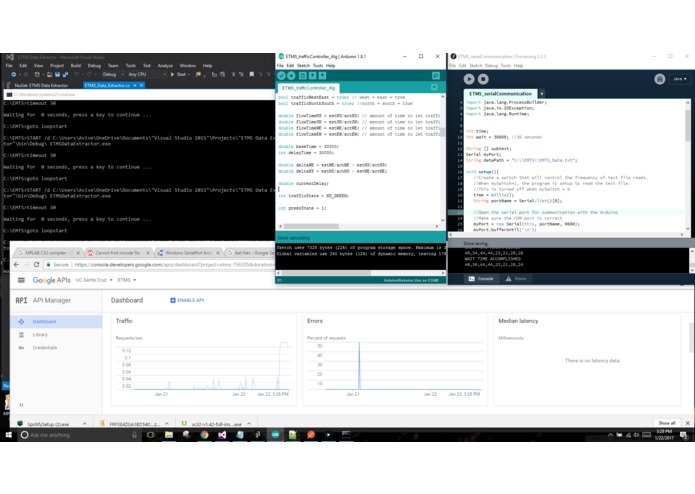Open Arduino File menu
695x494 pixels.
tap(280, 66)
